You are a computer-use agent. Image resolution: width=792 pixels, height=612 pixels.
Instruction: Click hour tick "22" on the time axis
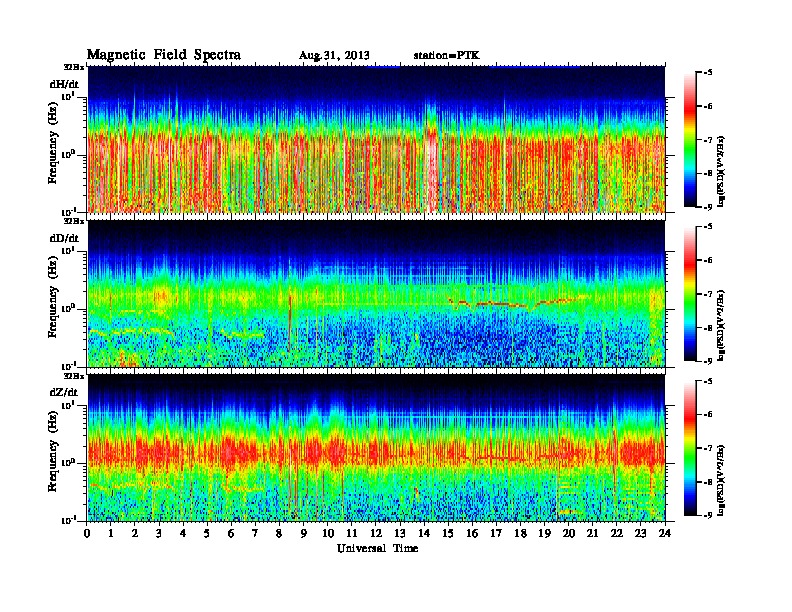click(x=616, y=533)
